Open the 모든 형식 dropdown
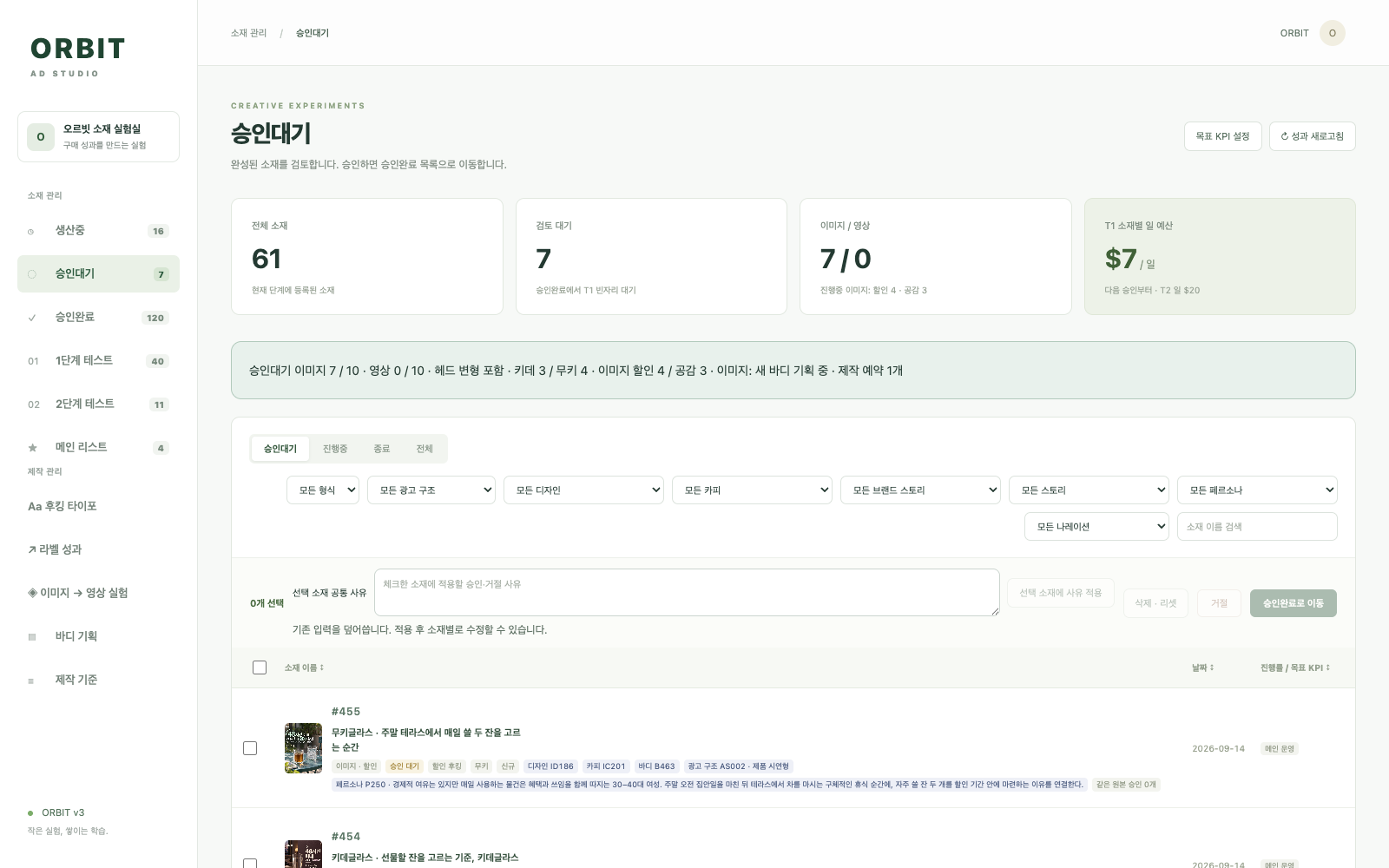Viewport: 1389px width, 868px height. coord(323,490)
